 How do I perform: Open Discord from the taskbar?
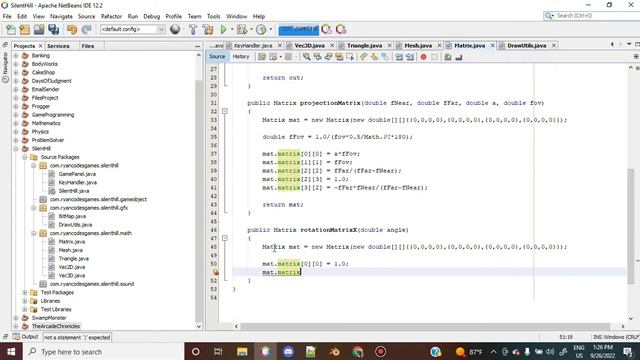click(x=288, y=351)
